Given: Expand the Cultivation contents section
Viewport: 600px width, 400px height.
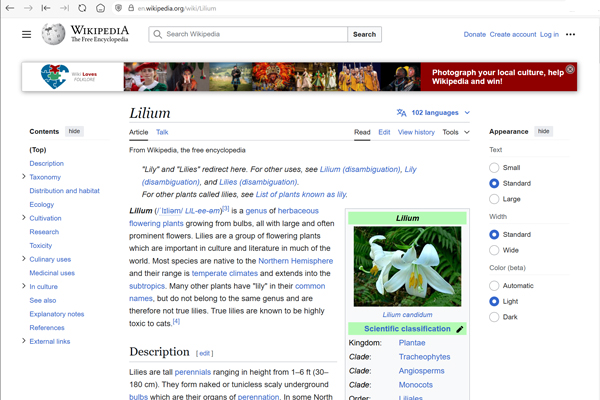Looking at the screenshot, I should [x=24, y=217].
